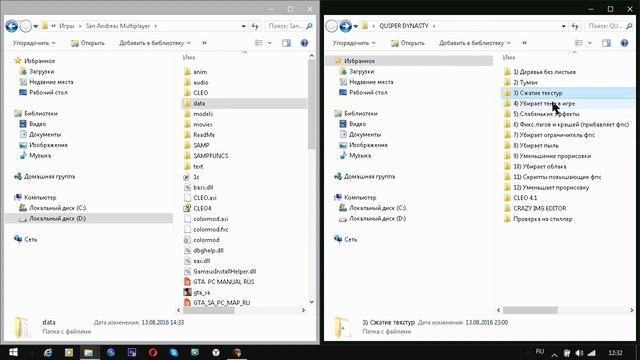Switch the RU input language indicator

(x=540, y=351)
